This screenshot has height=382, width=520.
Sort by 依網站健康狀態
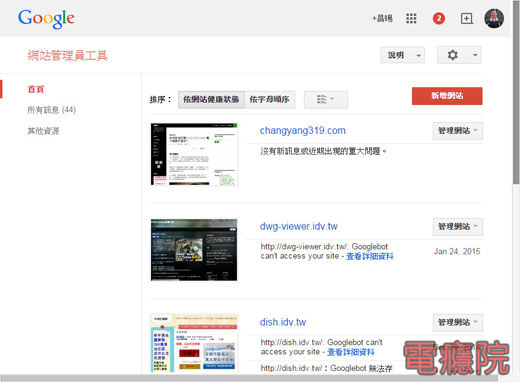pos(211,99)
